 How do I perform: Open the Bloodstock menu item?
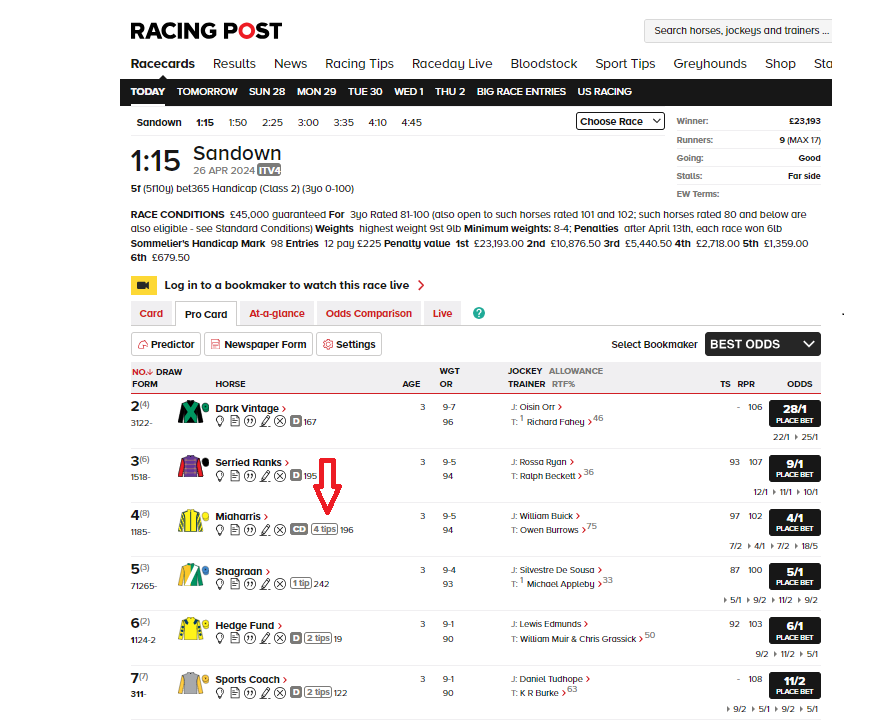[x=544, y=64]
